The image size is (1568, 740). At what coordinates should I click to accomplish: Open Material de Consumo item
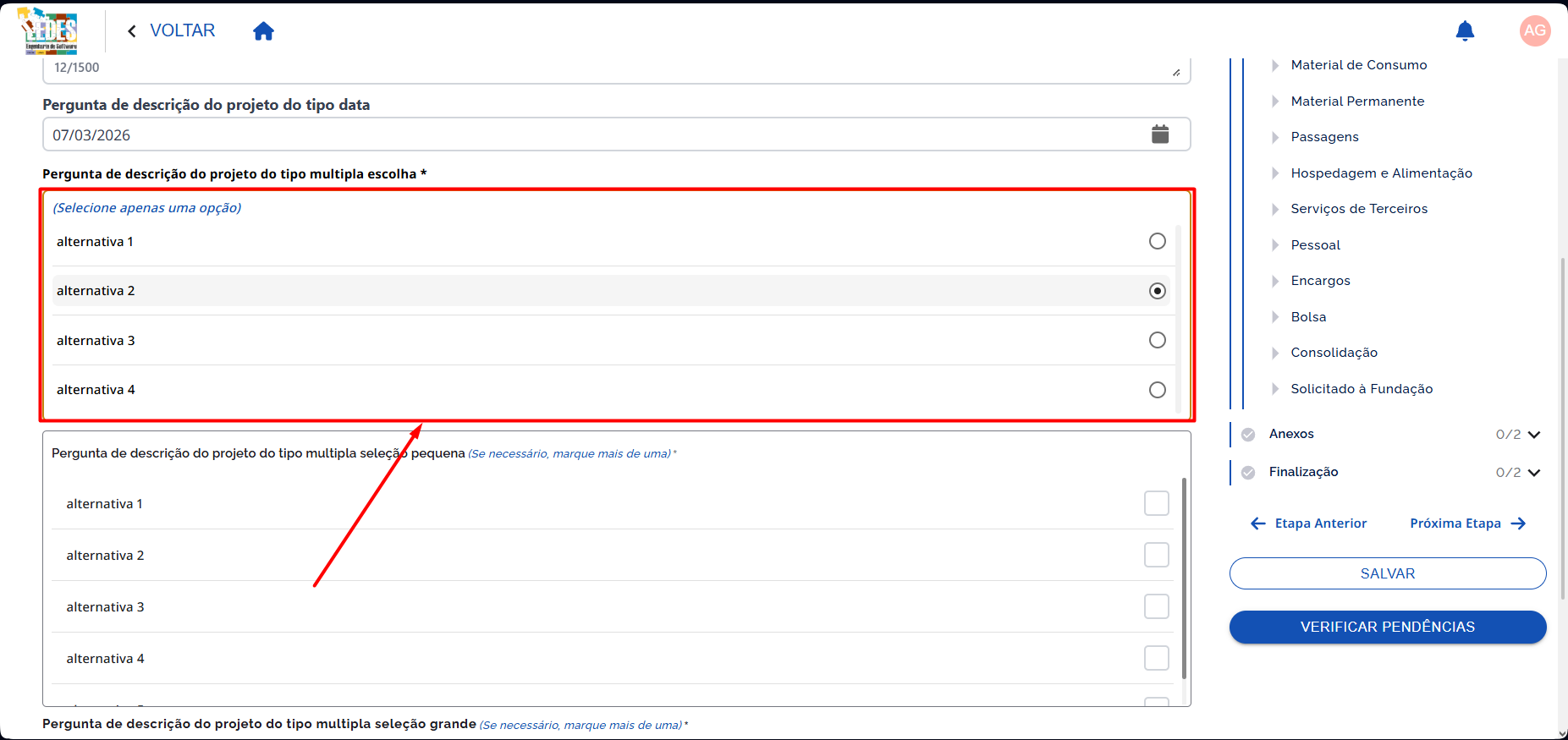(x=1359, y=65)
